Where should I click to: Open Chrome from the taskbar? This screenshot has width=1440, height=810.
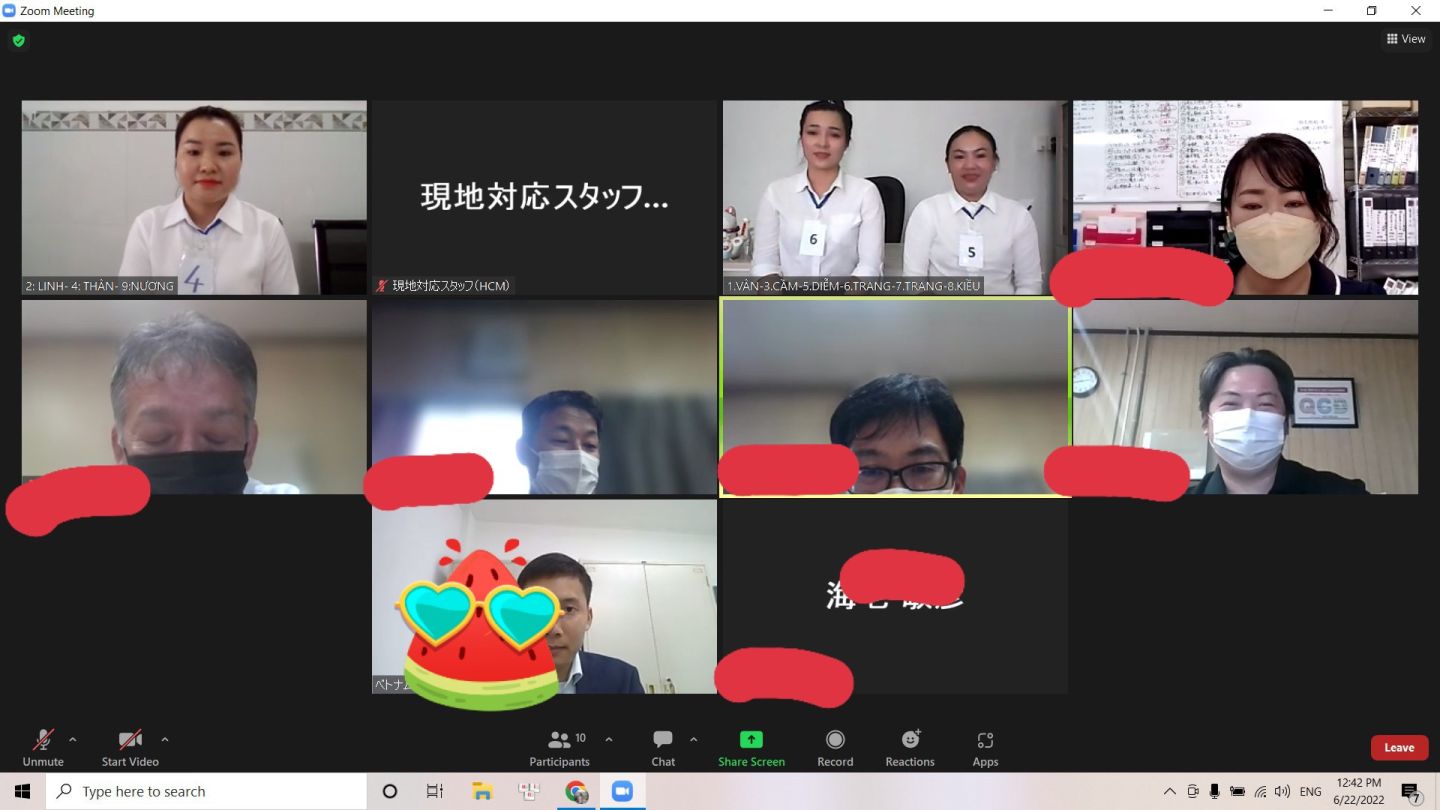click(x=576, y=791)
